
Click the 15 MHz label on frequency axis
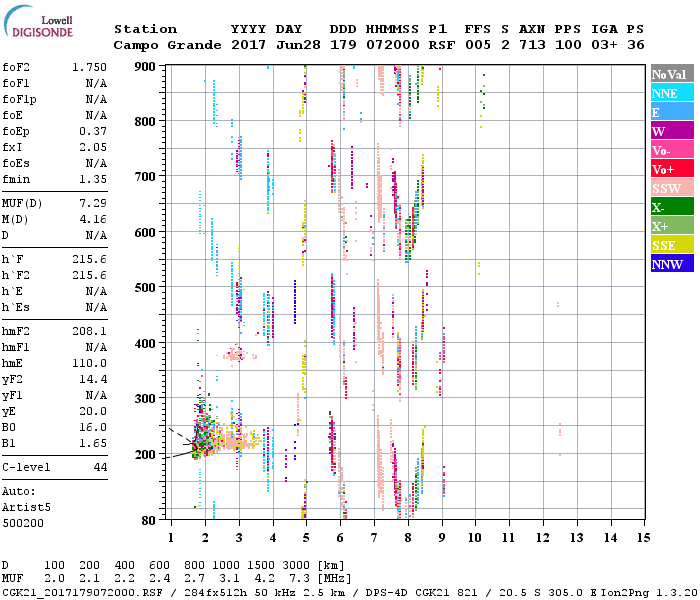(643, 538)
